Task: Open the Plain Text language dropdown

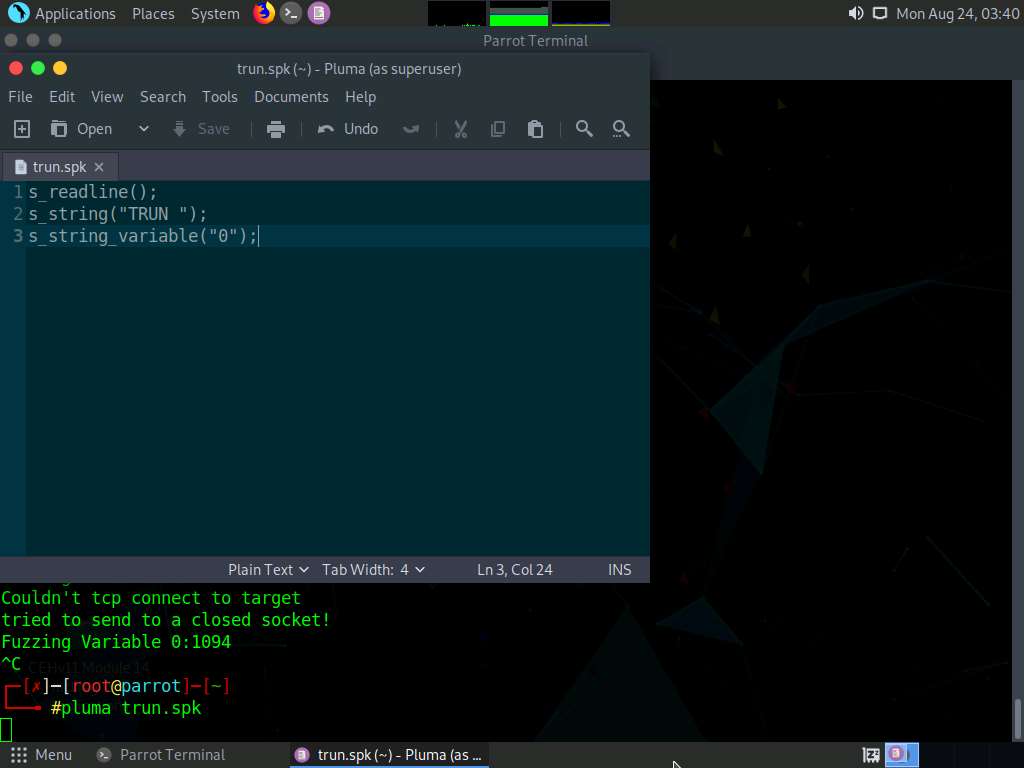Action: pos(268,569)
